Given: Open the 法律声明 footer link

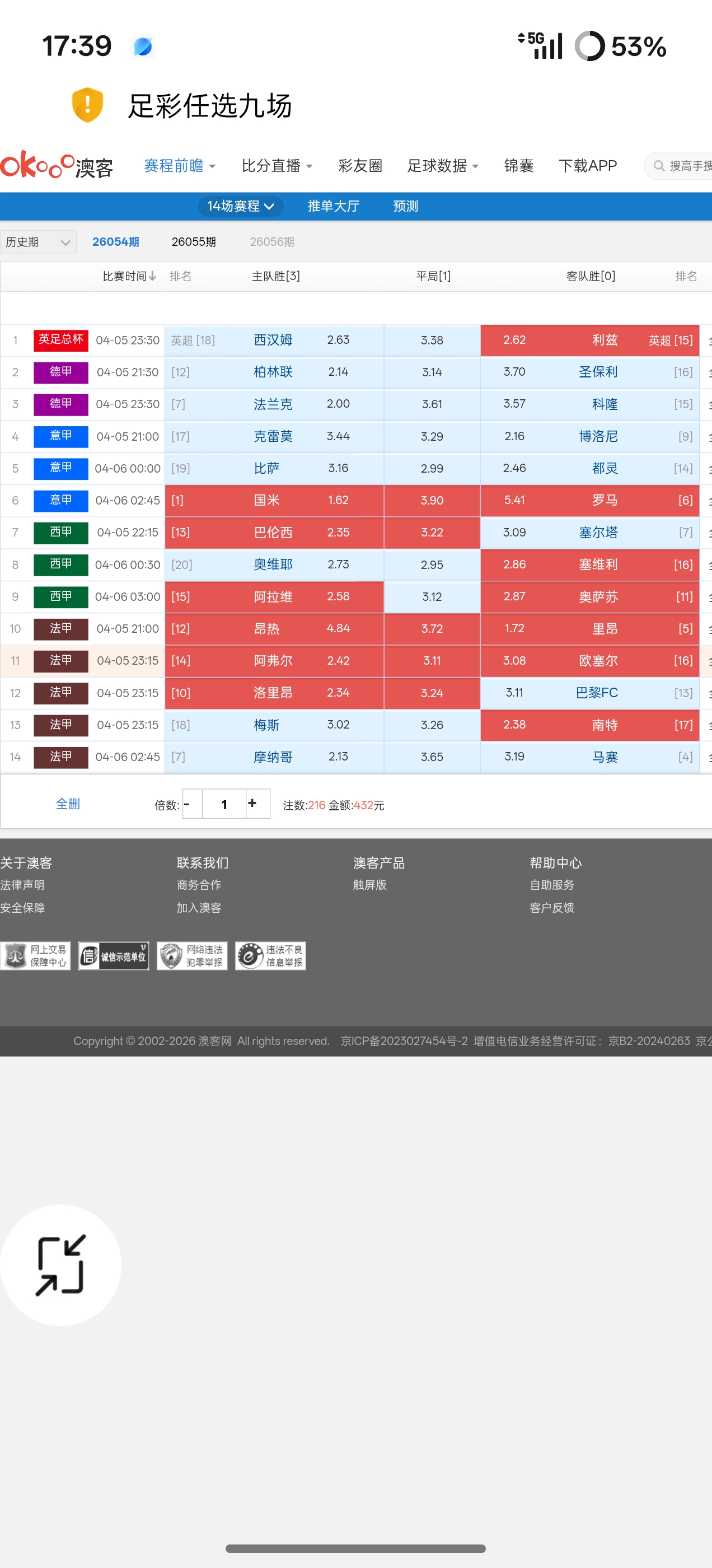Looking at the screenshot, I should (x=22, y=885).
